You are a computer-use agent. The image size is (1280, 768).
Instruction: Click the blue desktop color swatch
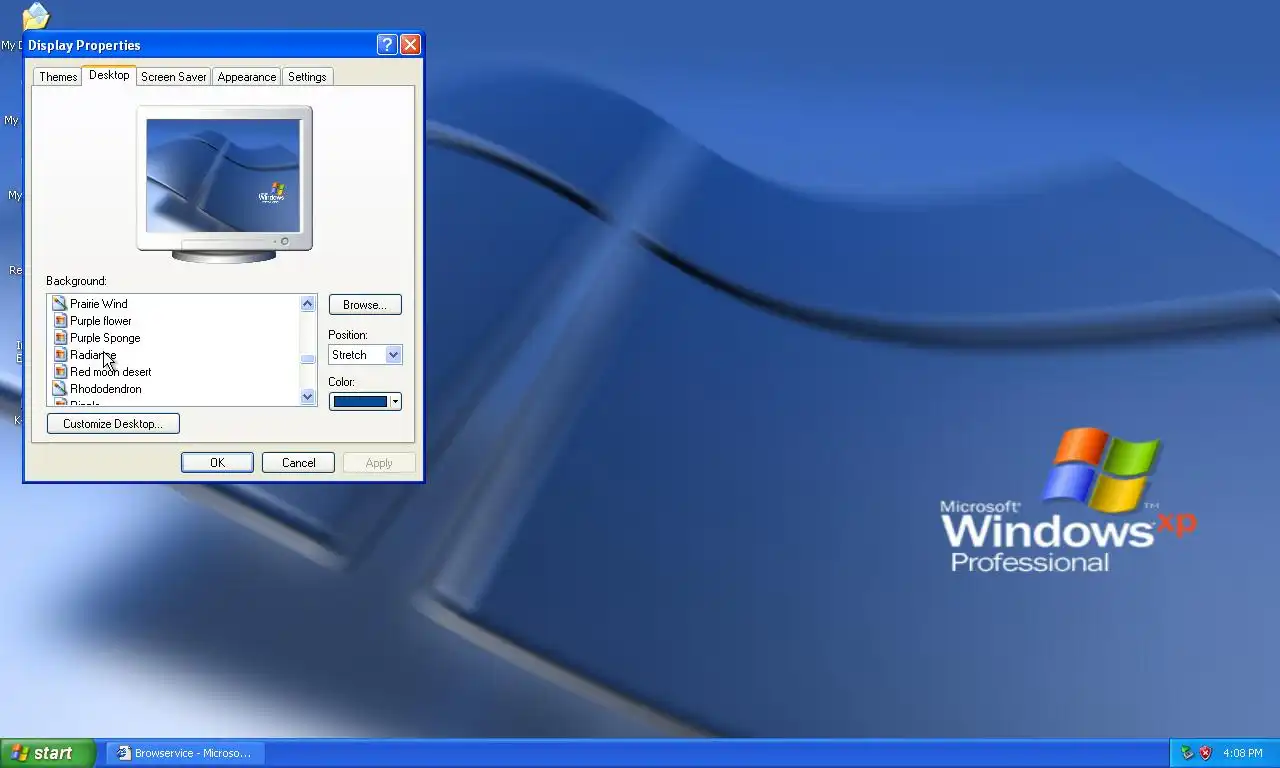coord(360,402)
